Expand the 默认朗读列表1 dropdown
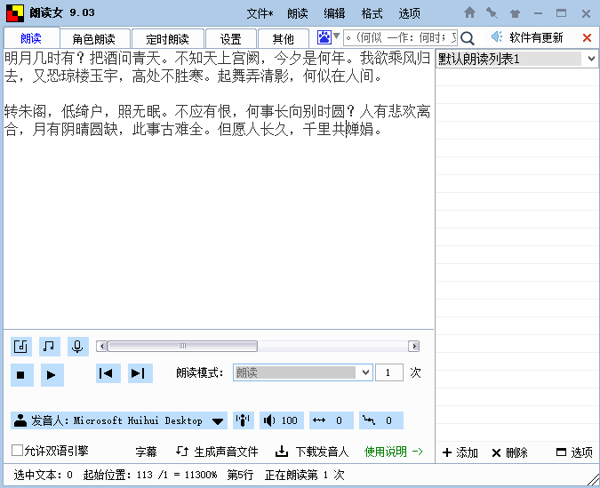 tap(591, 59)
